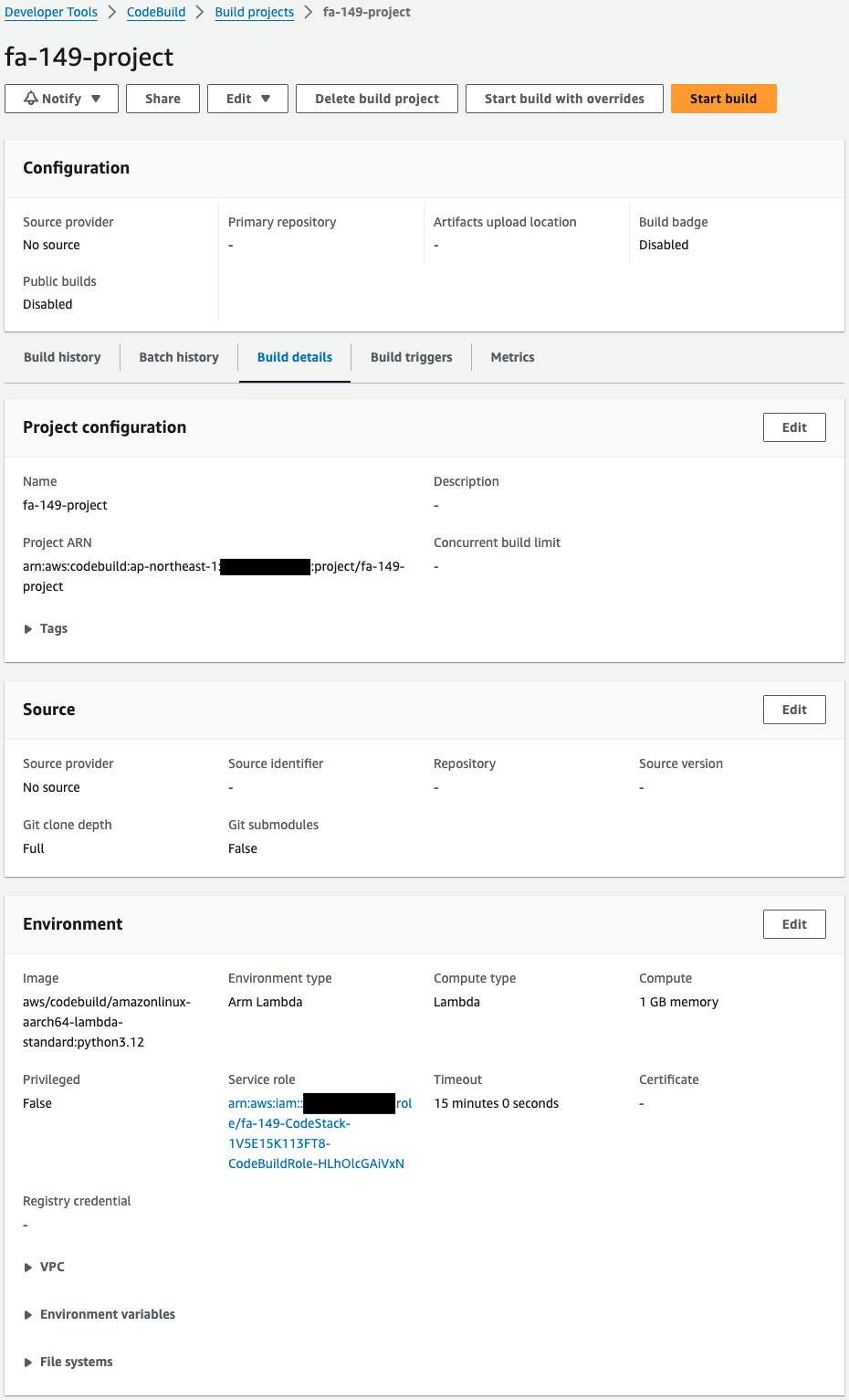
Task: Edit the Source section
Action: click(x=793, y=709)
